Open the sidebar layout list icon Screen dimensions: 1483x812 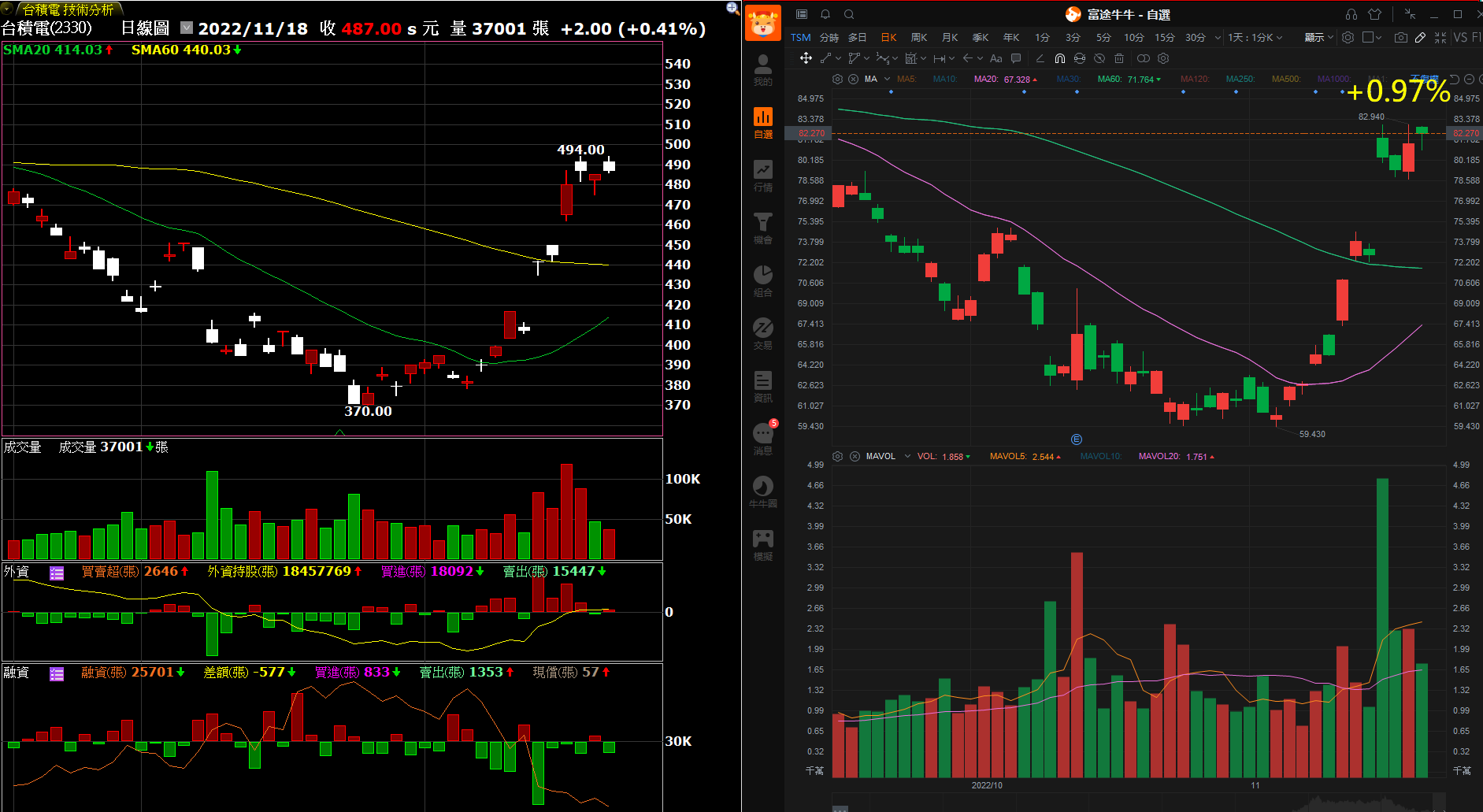pyautogui.click(x=802, y=14)
